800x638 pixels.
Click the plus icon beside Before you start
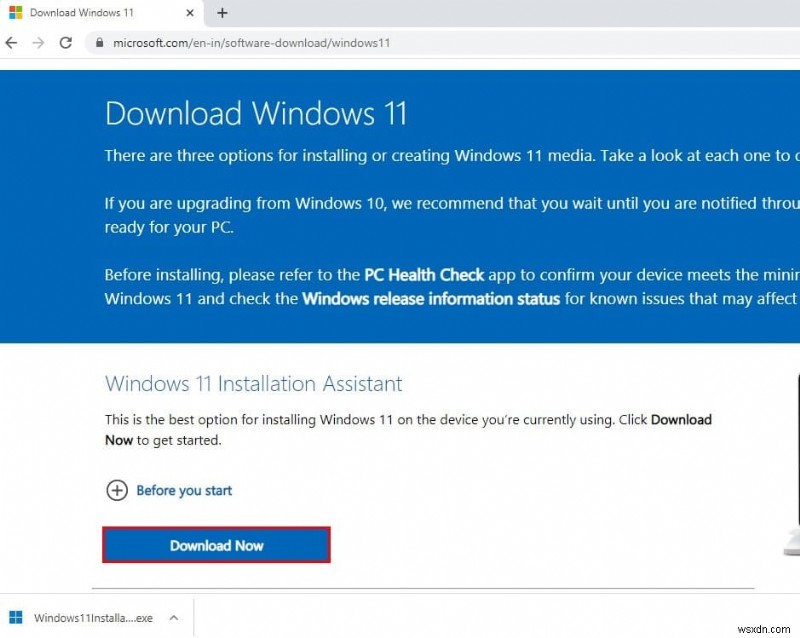117,491
